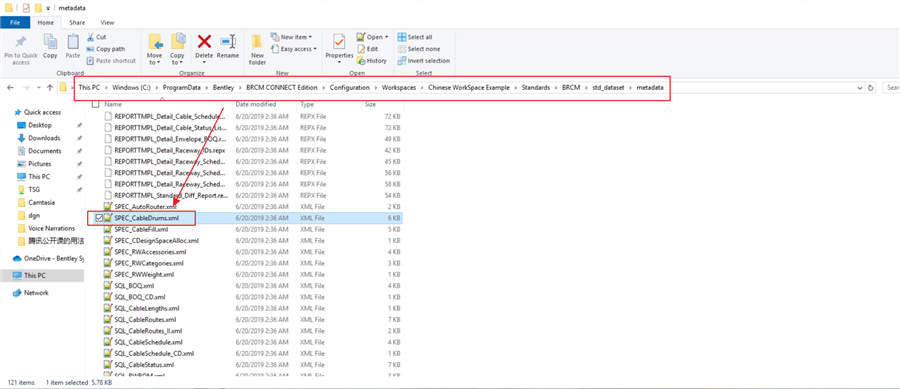Click the Copy ribbon icon
Image resolution: width=900 pixels, height=389 pixels.
[51, 42]
